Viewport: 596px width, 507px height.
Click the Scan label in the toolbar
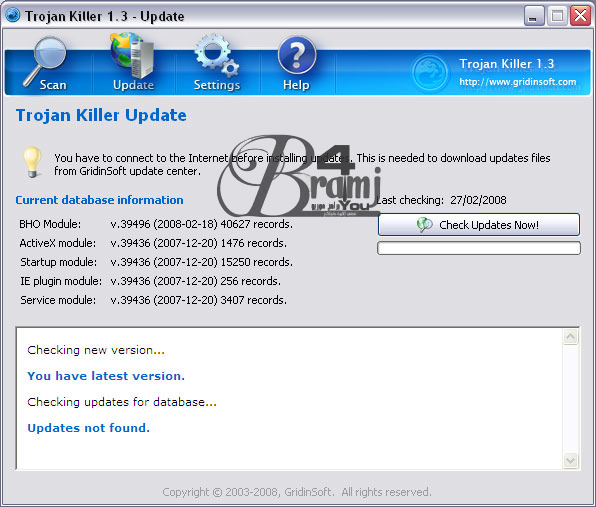point(53,84)
